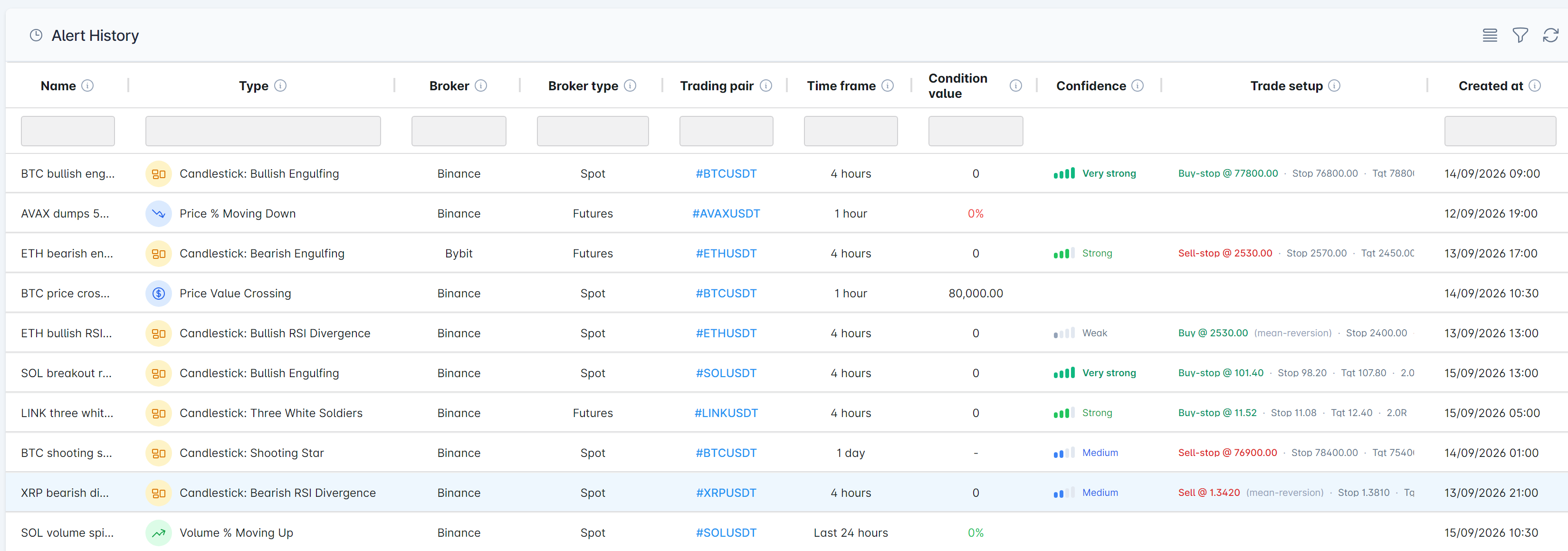Click 'Weak' confidence in ETH bullish RSI row

point(1094,333)
